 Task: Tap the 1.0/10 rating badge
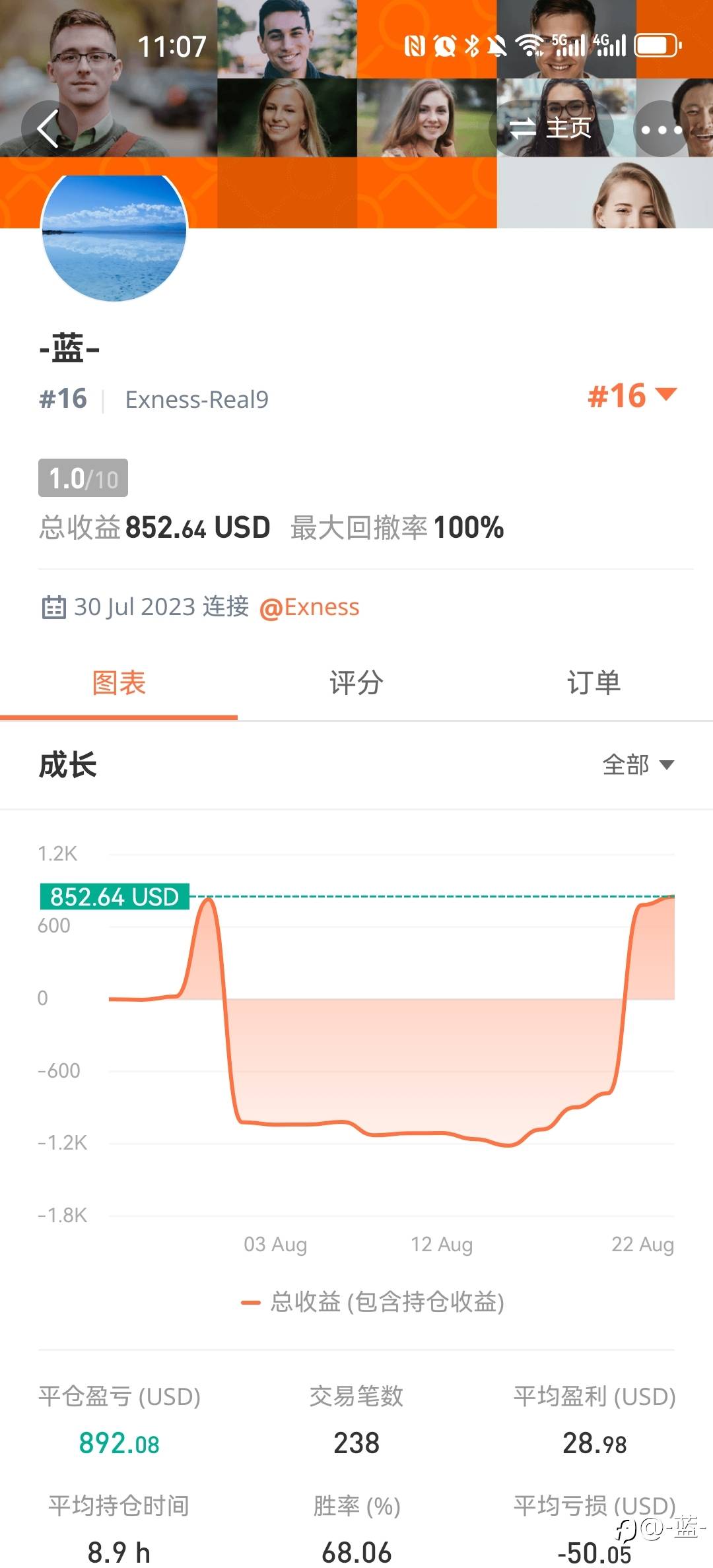(83, 478)
